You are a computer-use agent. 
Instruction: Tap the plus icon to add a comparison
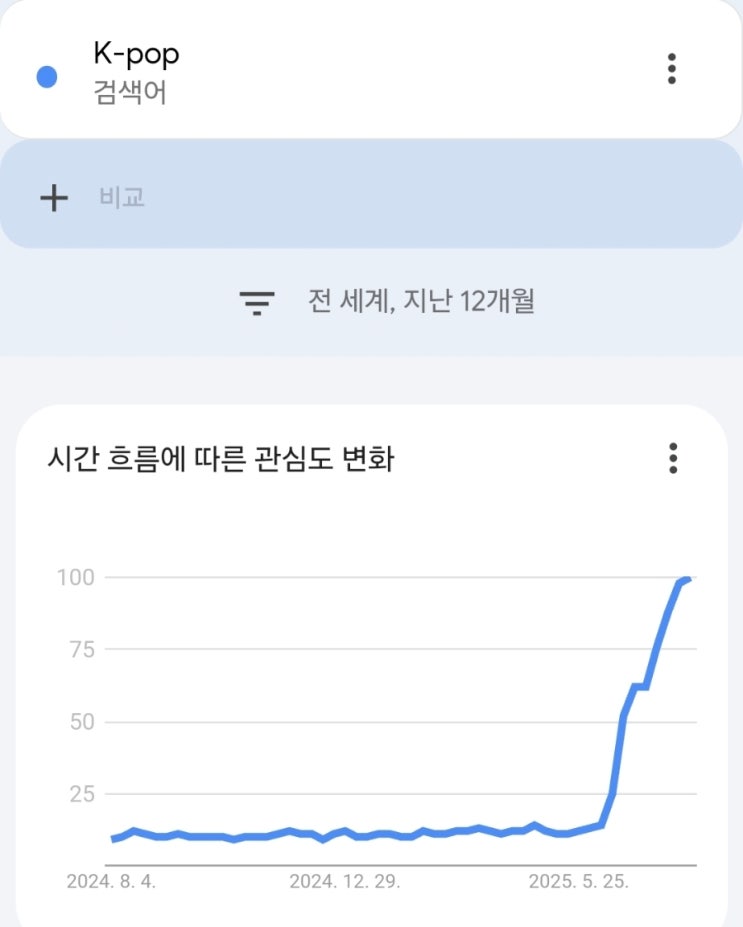point(53,197)
